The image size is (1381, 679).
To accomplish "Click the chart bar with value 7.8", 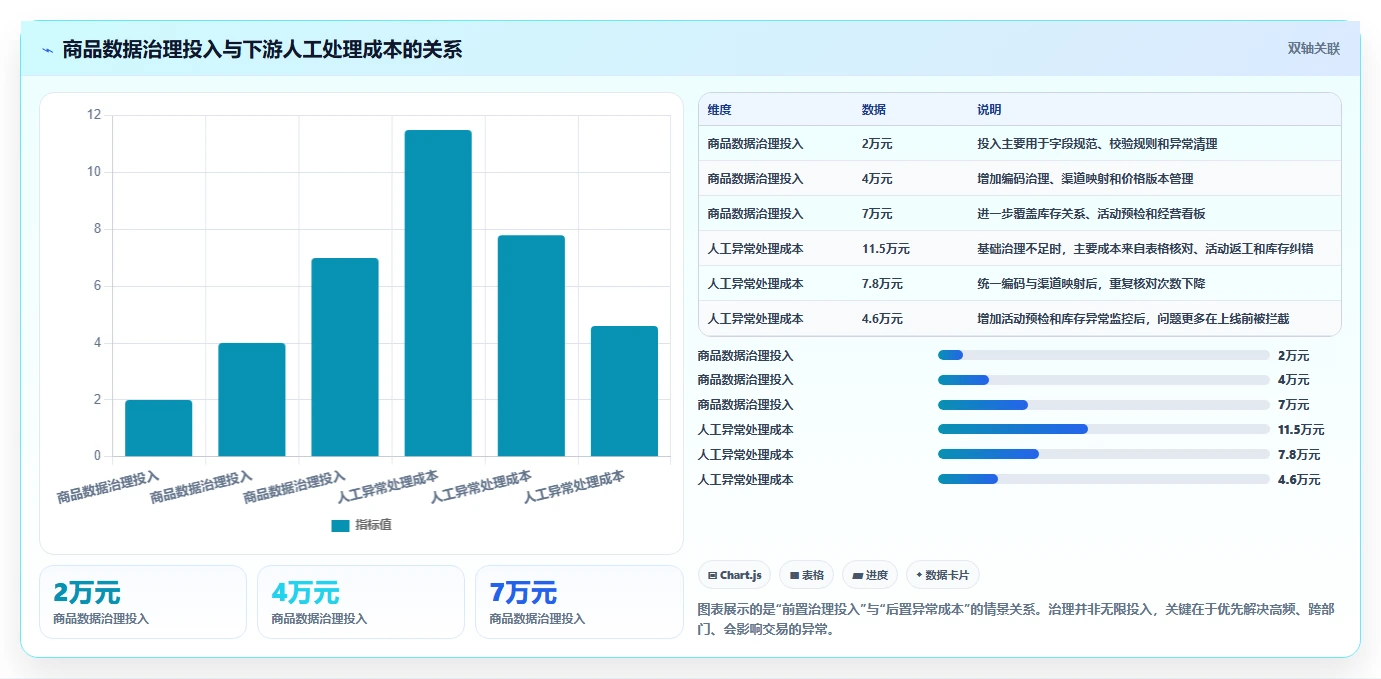I will pos(531,346).
